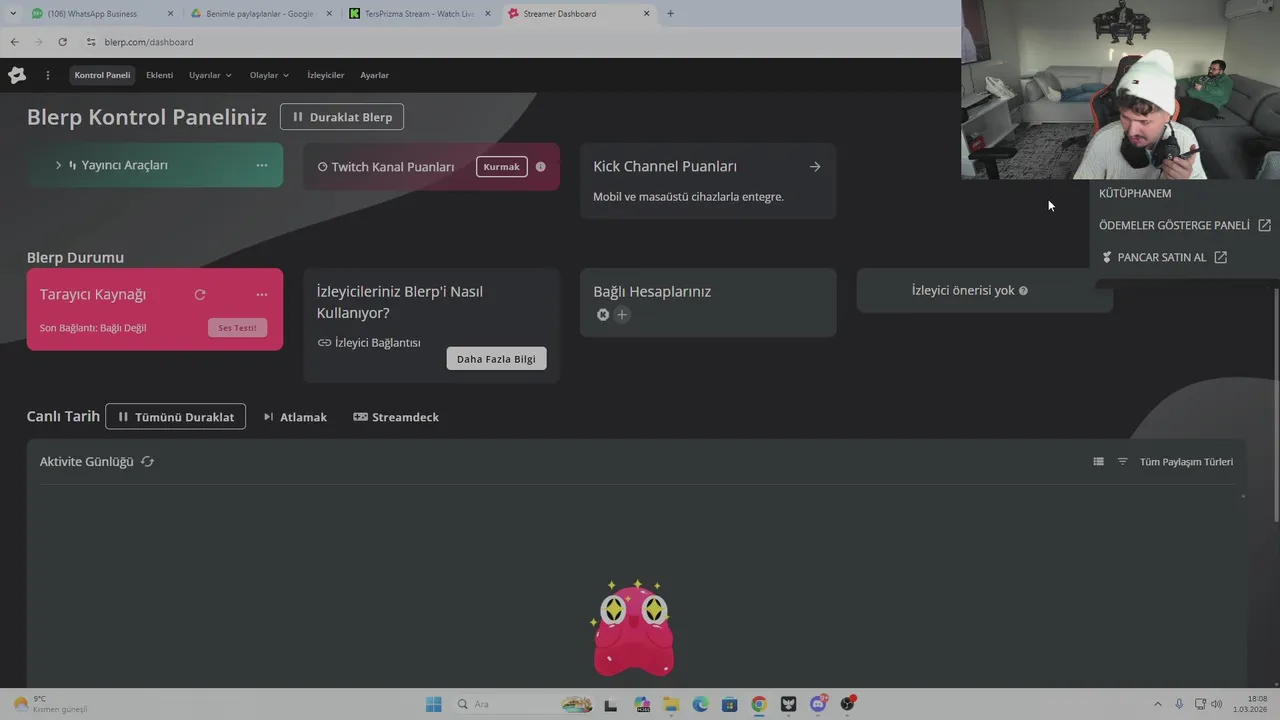Open the Ayarlar menu item
The image size is (1280, 720).
point(374,75)
